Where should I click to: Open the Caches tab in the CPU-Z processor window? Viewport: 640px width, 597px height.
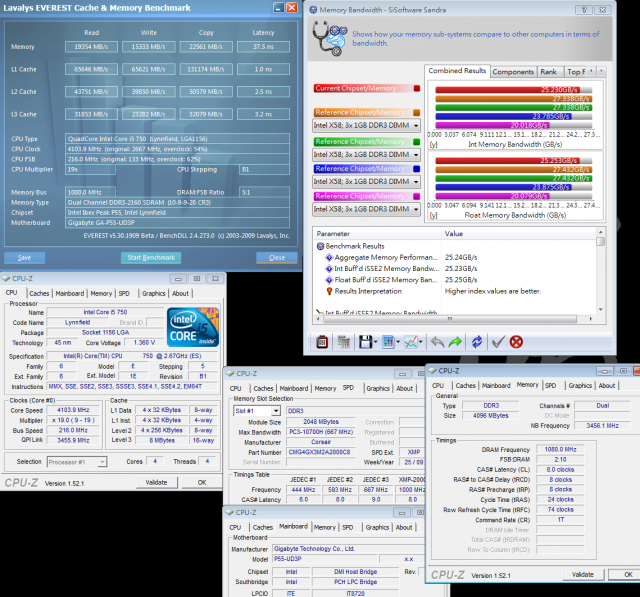click(x=39, y=293)
